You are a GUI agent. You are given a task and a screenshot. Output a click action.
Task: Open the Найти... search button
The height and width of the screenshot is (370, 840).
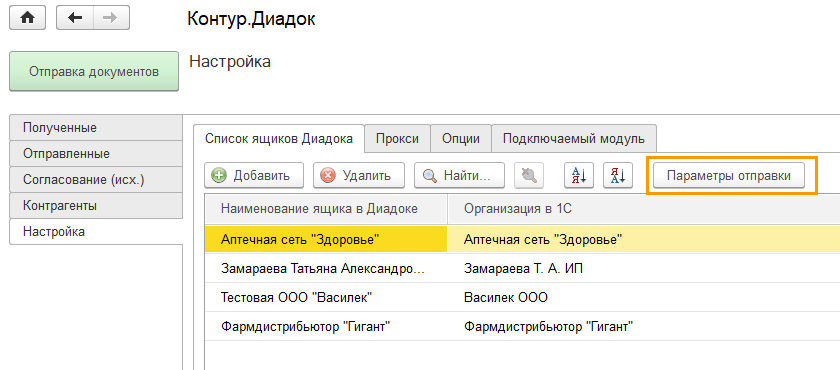click(459, 176)
